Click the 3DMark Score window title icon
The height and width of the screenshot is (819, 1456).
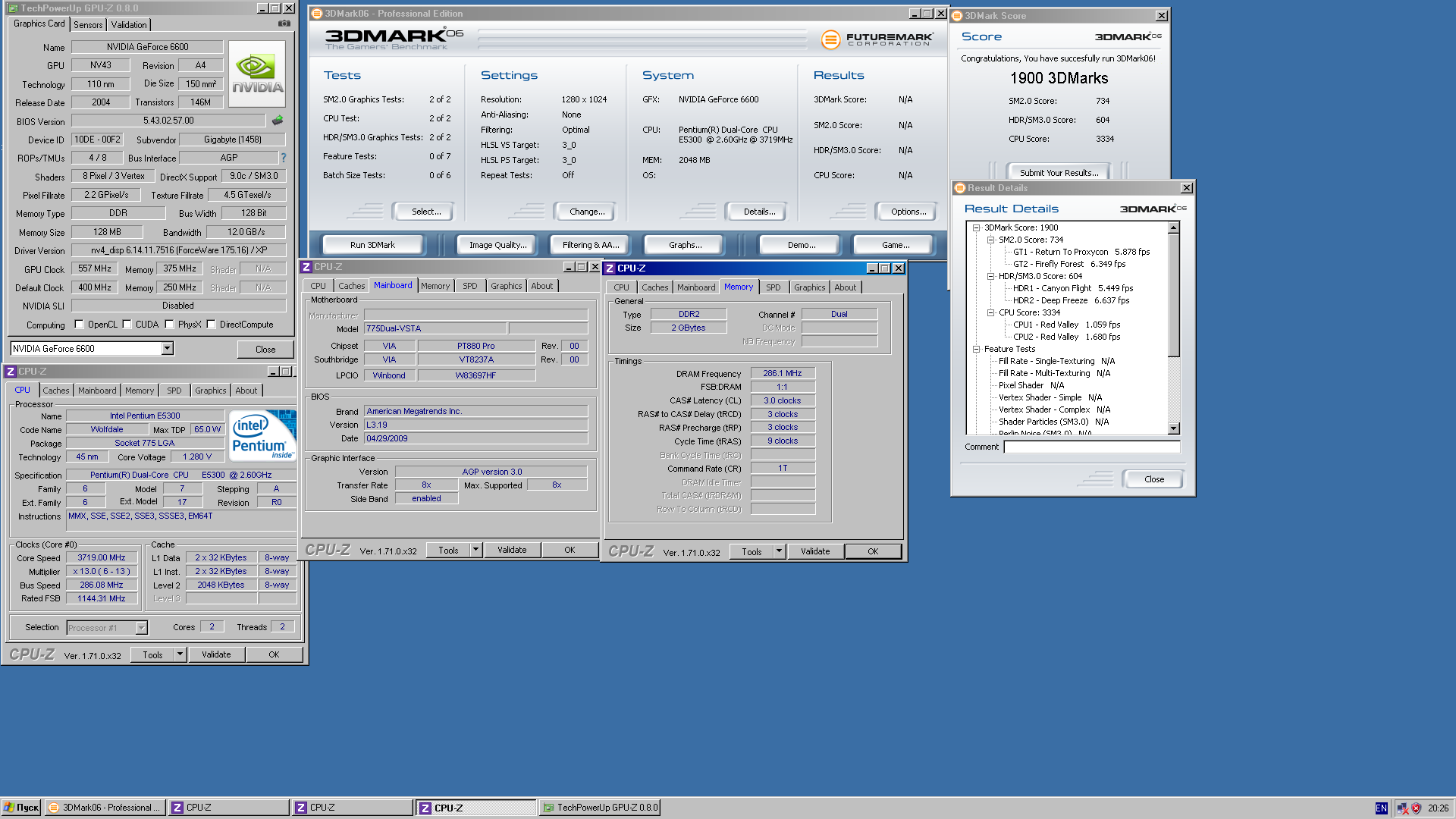[x=957, y=16]
